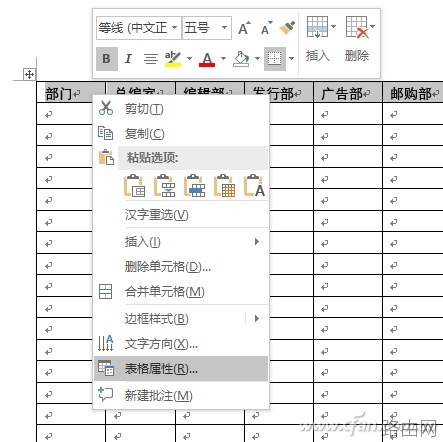443x442 pixels.
Task: Click the merge cells icon
Action: pos(106,291)
